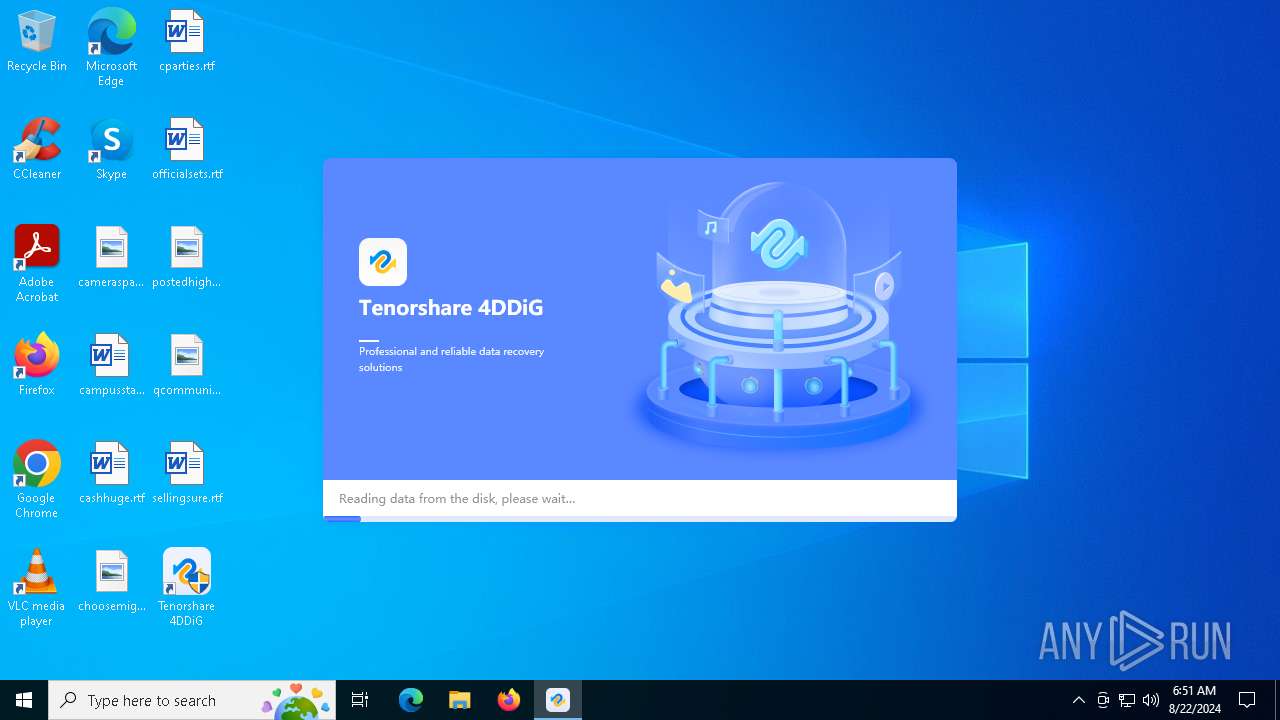Image resolution: width=1280 pixels, height=720 pixels.
Task: Open the volume control tray icon
Action: pyautogui.click(x=1151, y=700)
